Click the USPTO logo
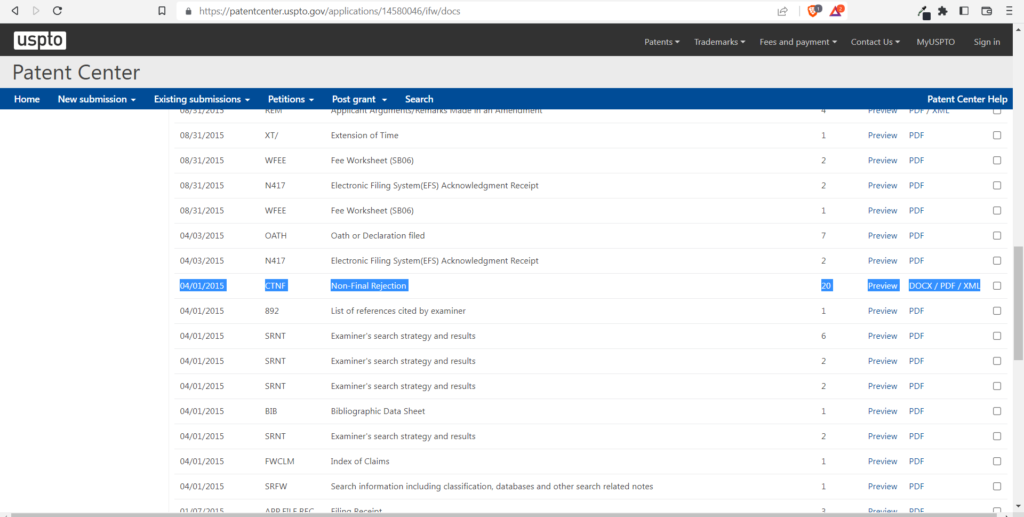Image resolution: width=1024 pixels, height=517 pixels. [x=39, y=41]
